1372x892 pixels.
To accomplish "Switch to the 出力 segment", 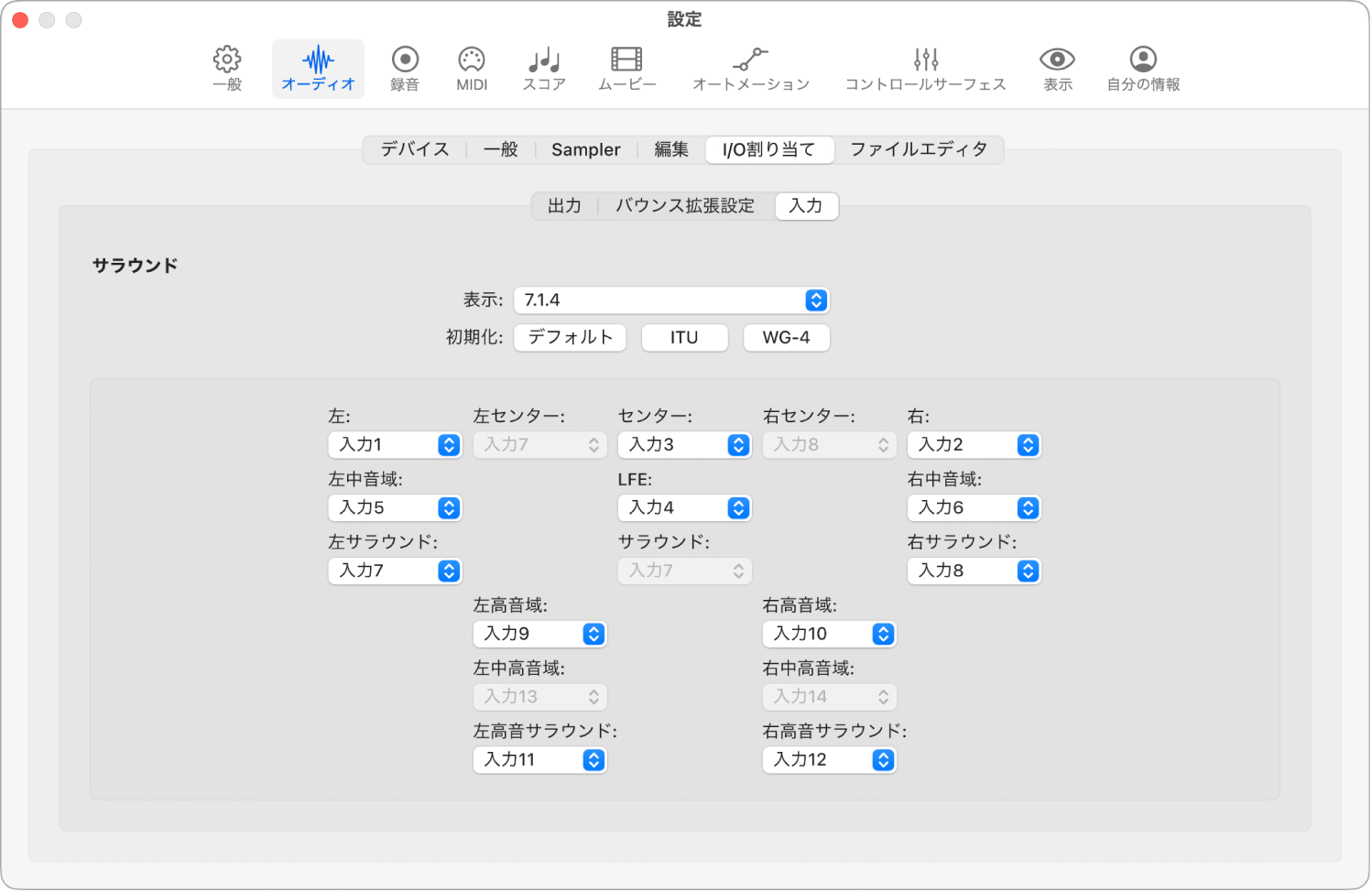I will [x=564, y=206].
